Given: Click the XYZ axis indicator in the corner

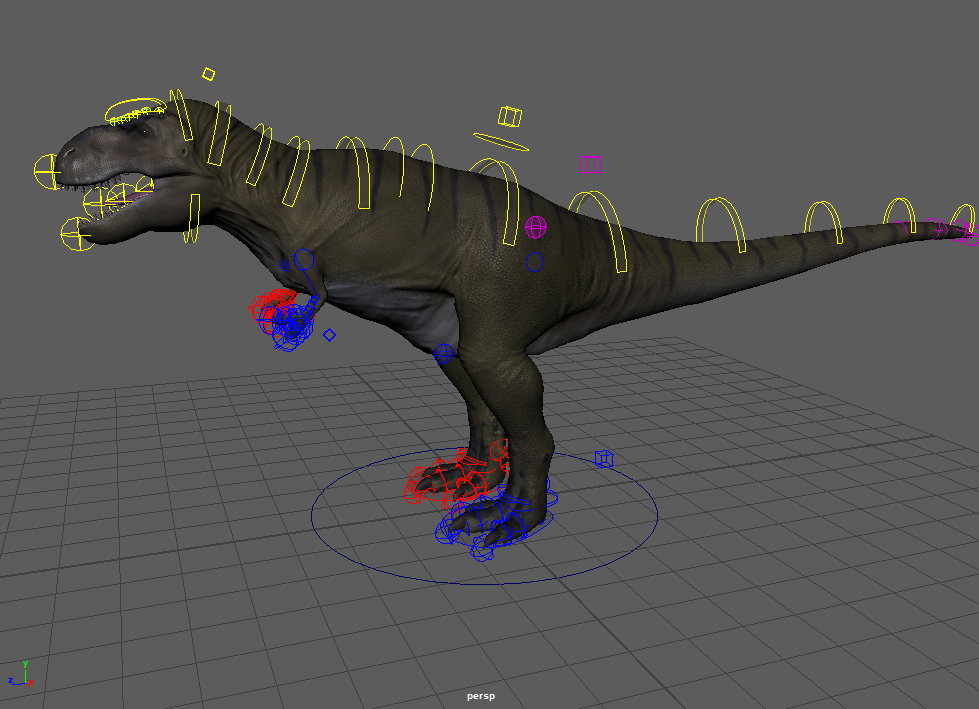Looking at the screenshot, I should pyautogui.click(x=21, y=674).
